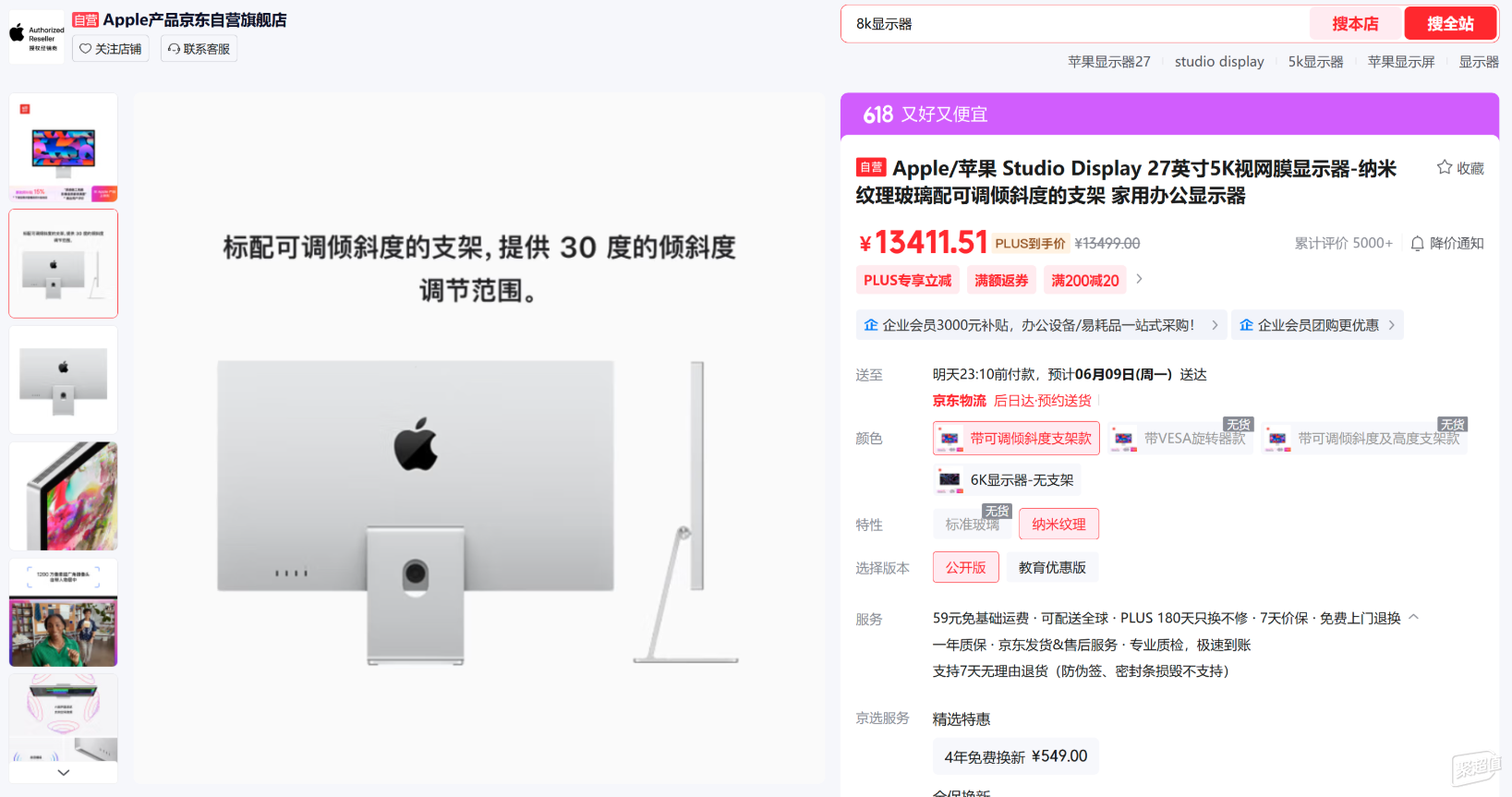1512x797 pixels.
Task: Click enterprise group-buy discount icon
Action: [1246, 325]
